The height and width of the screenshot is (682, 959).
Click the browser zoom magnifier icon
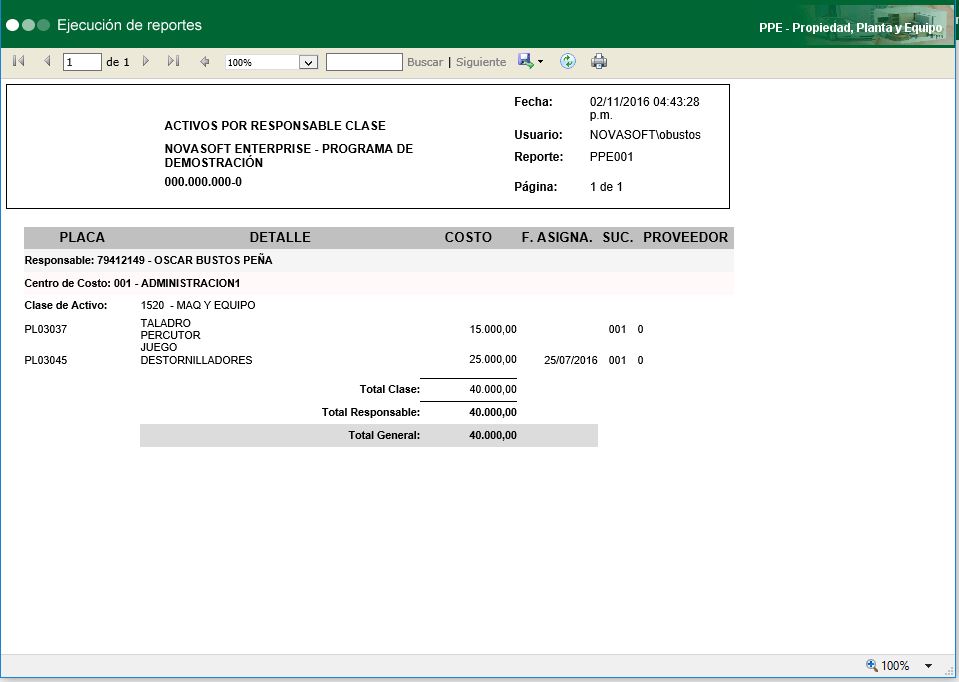click(872, 665)
